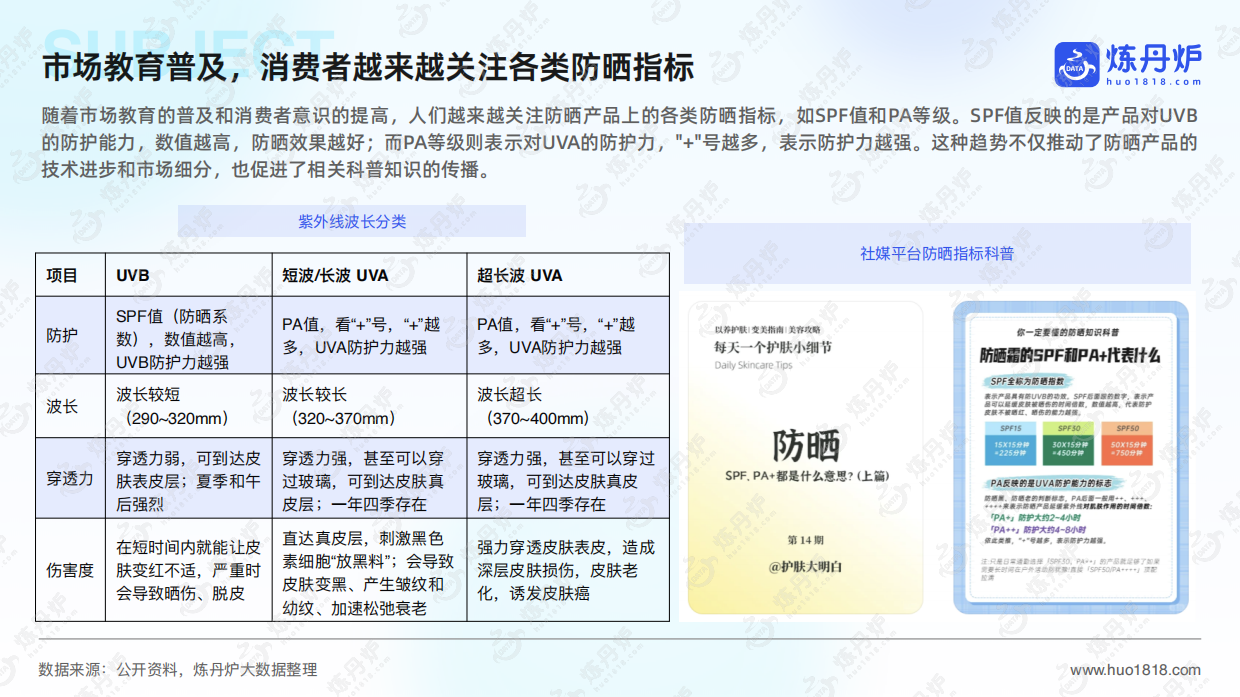
Task: Click the PA值 cell under 短波/长波 UVA
Action: tap(369, 335)
